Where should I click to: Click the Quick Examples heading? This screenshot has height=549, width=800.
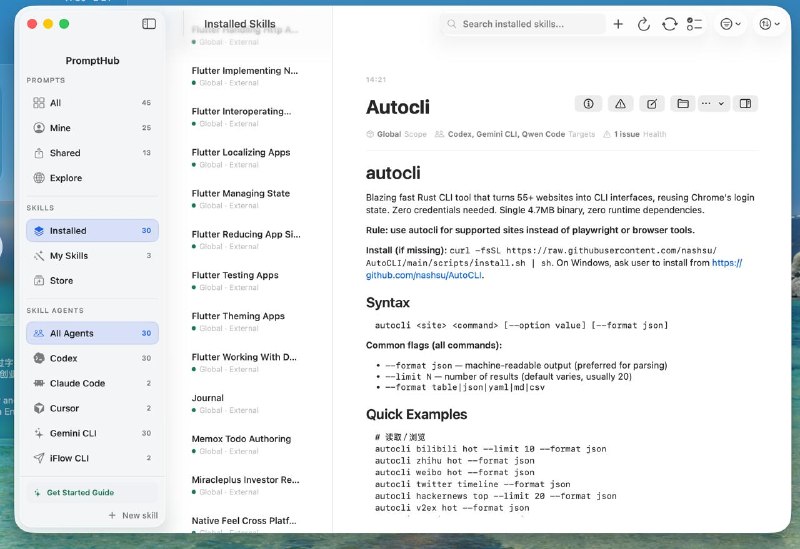(416, 414)
